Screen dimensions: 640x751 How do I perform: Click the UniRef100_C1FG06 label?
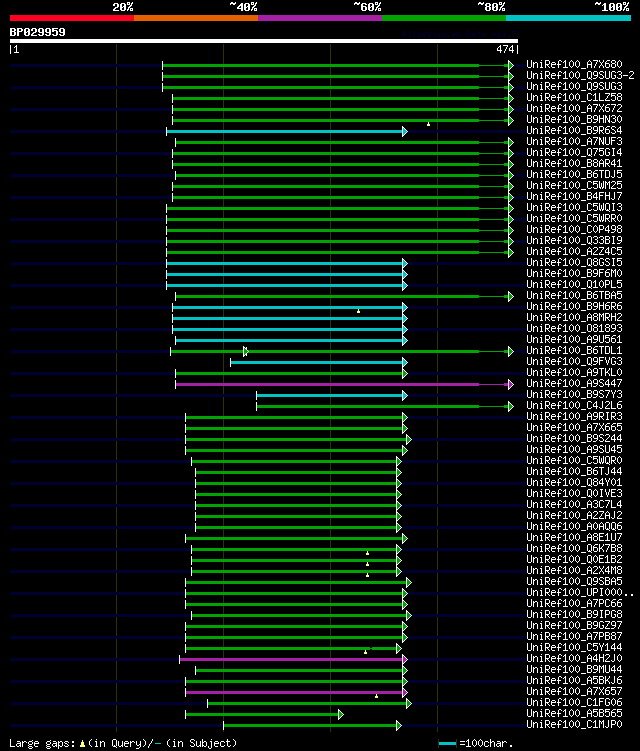574,703
